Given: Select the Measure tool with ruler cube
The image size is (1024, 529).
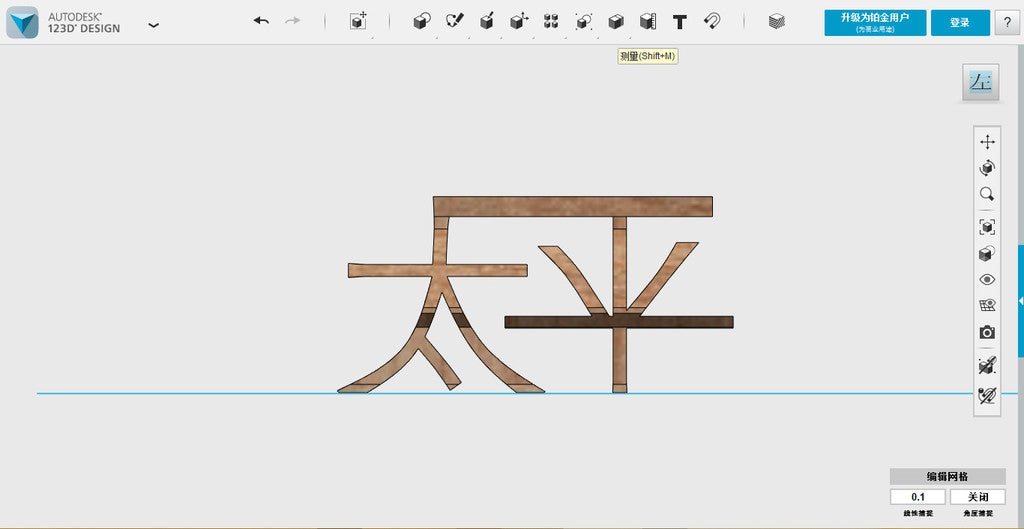Looking at the screenshot, I should click(647, 22).
